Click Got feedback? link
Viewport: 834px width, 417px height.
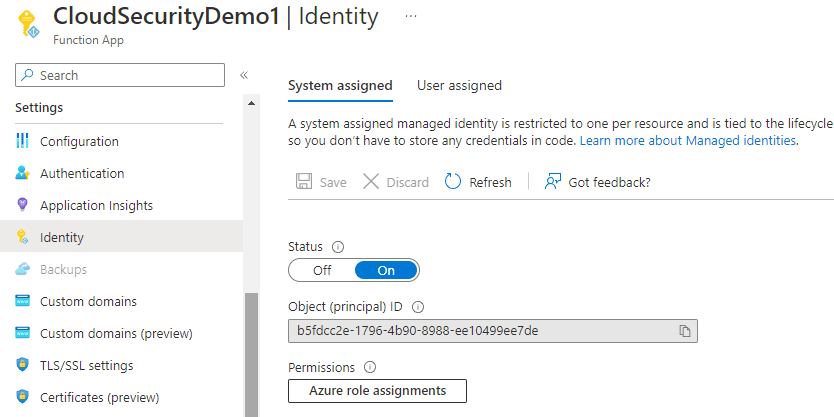[x=610, y=182]
